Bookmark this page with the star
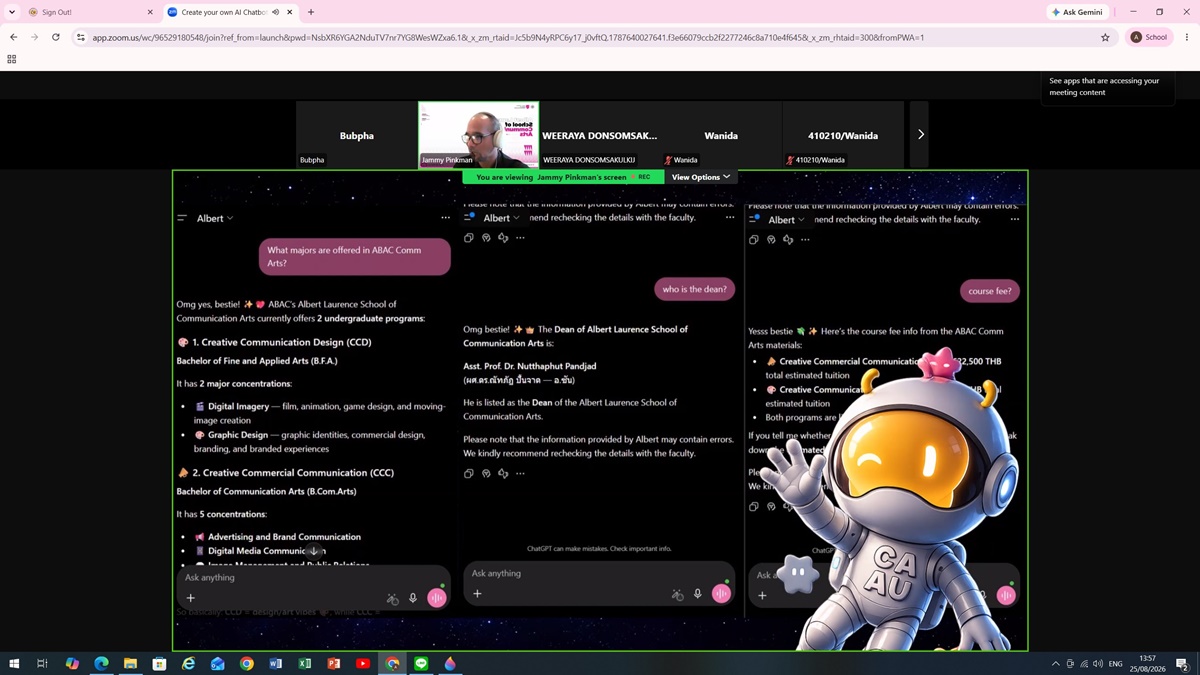 point(1105,37)
